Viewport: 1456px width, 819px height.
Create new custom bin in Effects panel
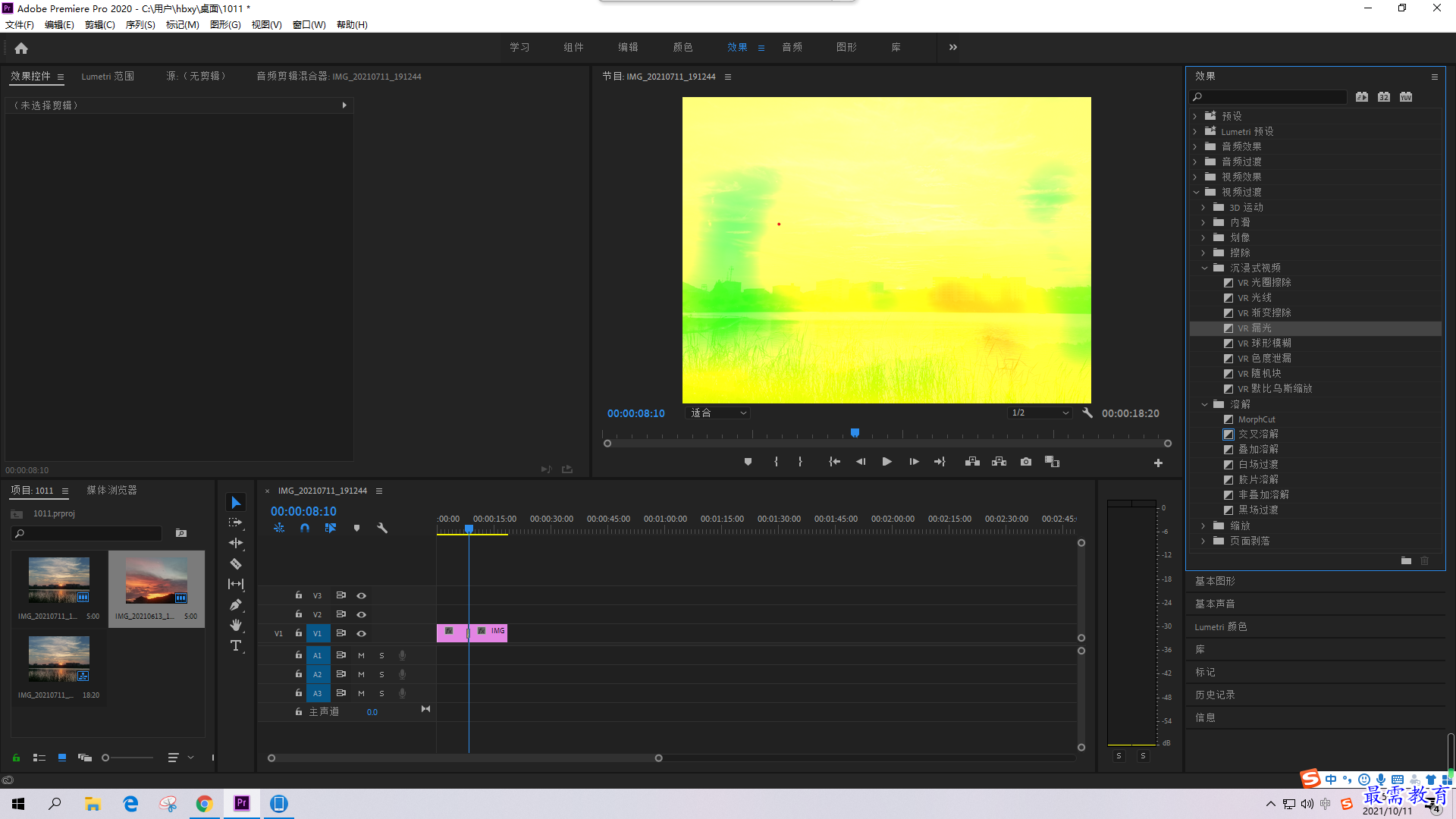pos(1406,560)
